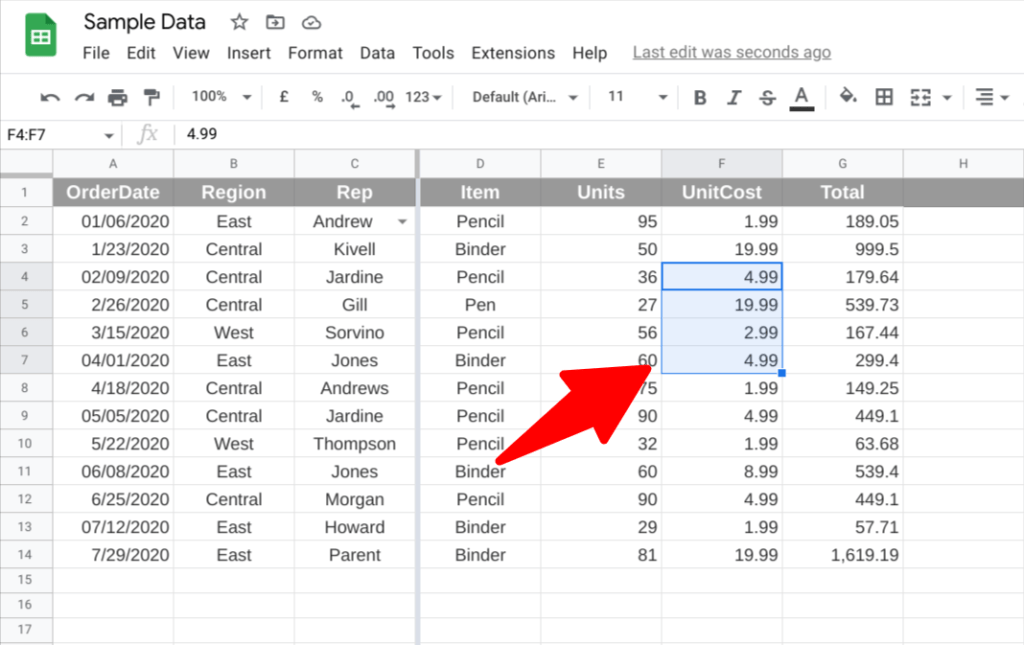Open the Data menu

coord(377,53)
